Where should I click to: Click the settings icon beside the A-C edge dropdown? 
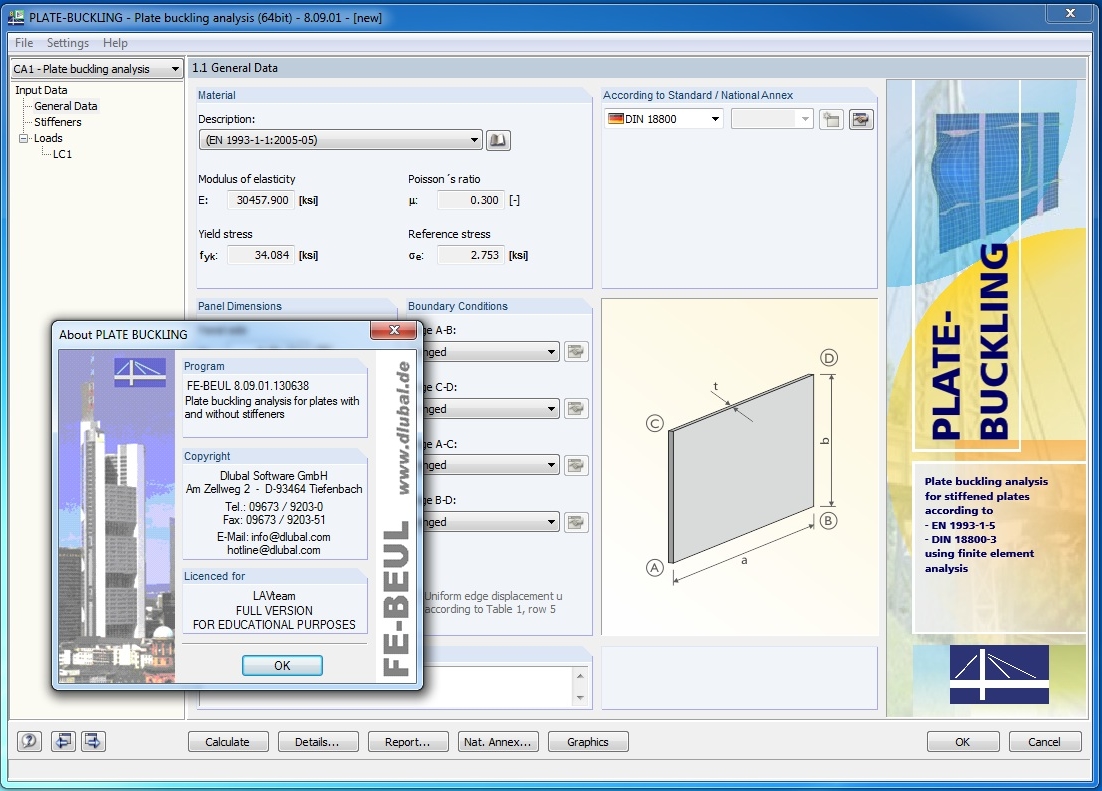pyautogui.click(x=576, y=465)
